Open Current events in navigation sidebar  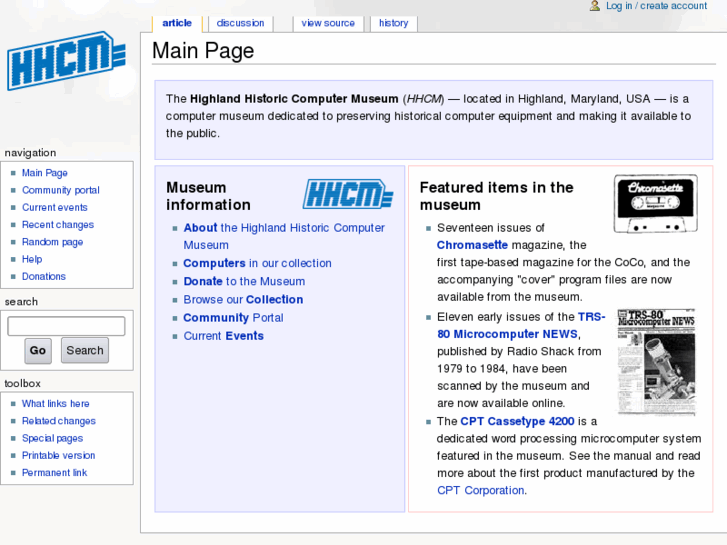coord(55,207)
